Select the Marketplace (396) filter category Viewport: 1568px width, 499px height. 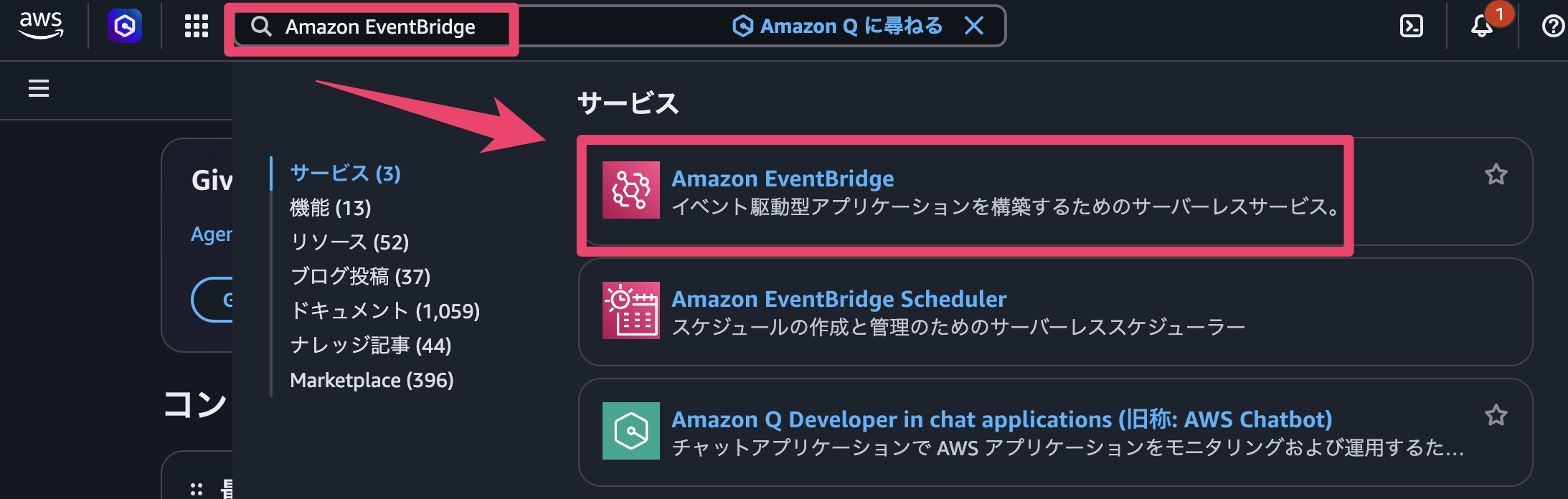372,380
